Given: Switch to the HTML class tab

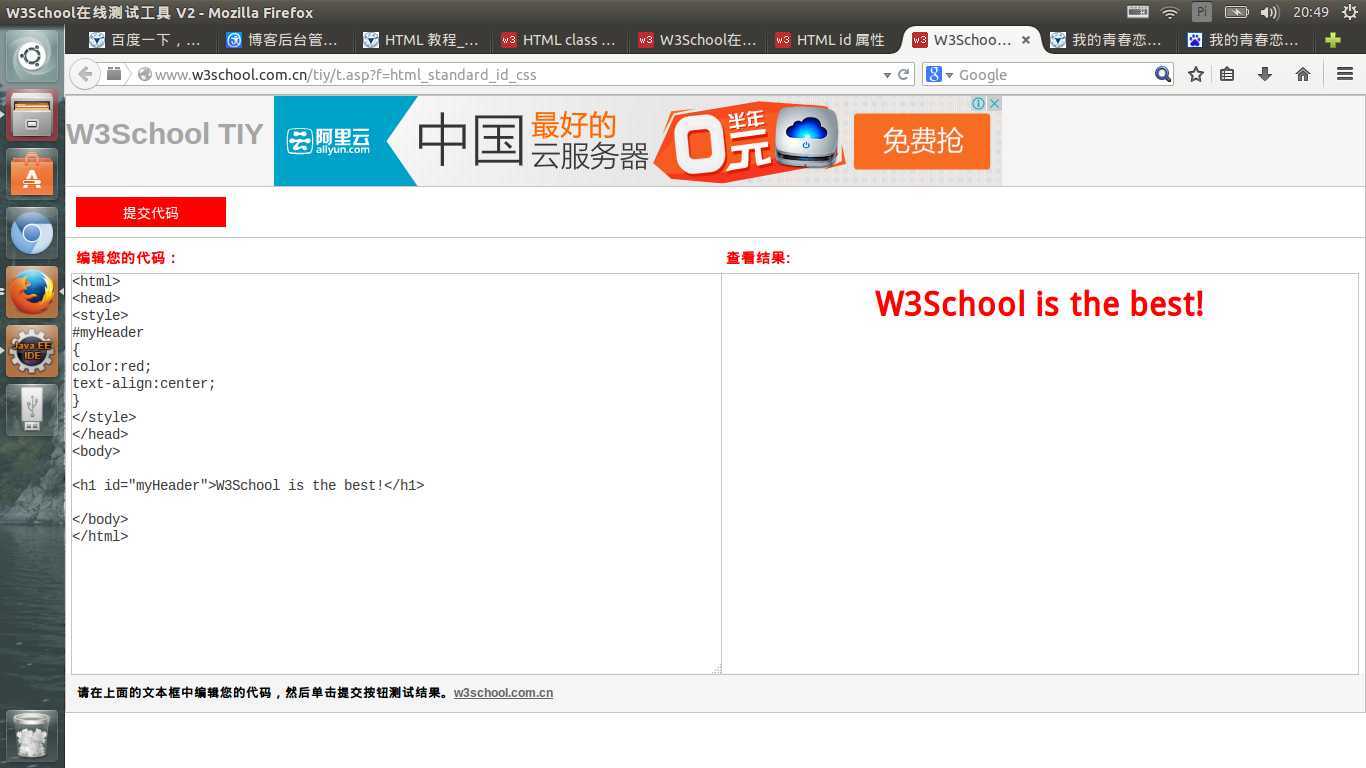Looking at the screenshot, I should pyautogui.click(x=559, y=40).
